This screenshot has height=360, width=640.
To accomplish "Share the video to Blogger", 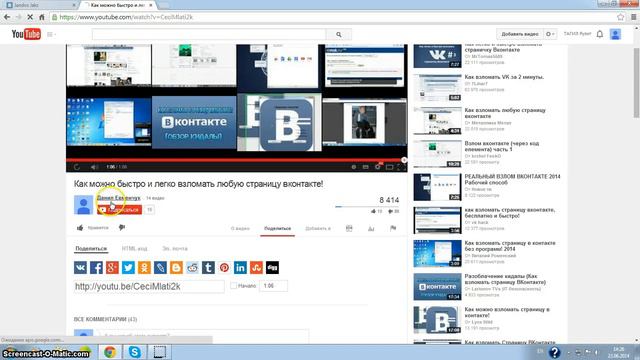I will pos(176,268).
